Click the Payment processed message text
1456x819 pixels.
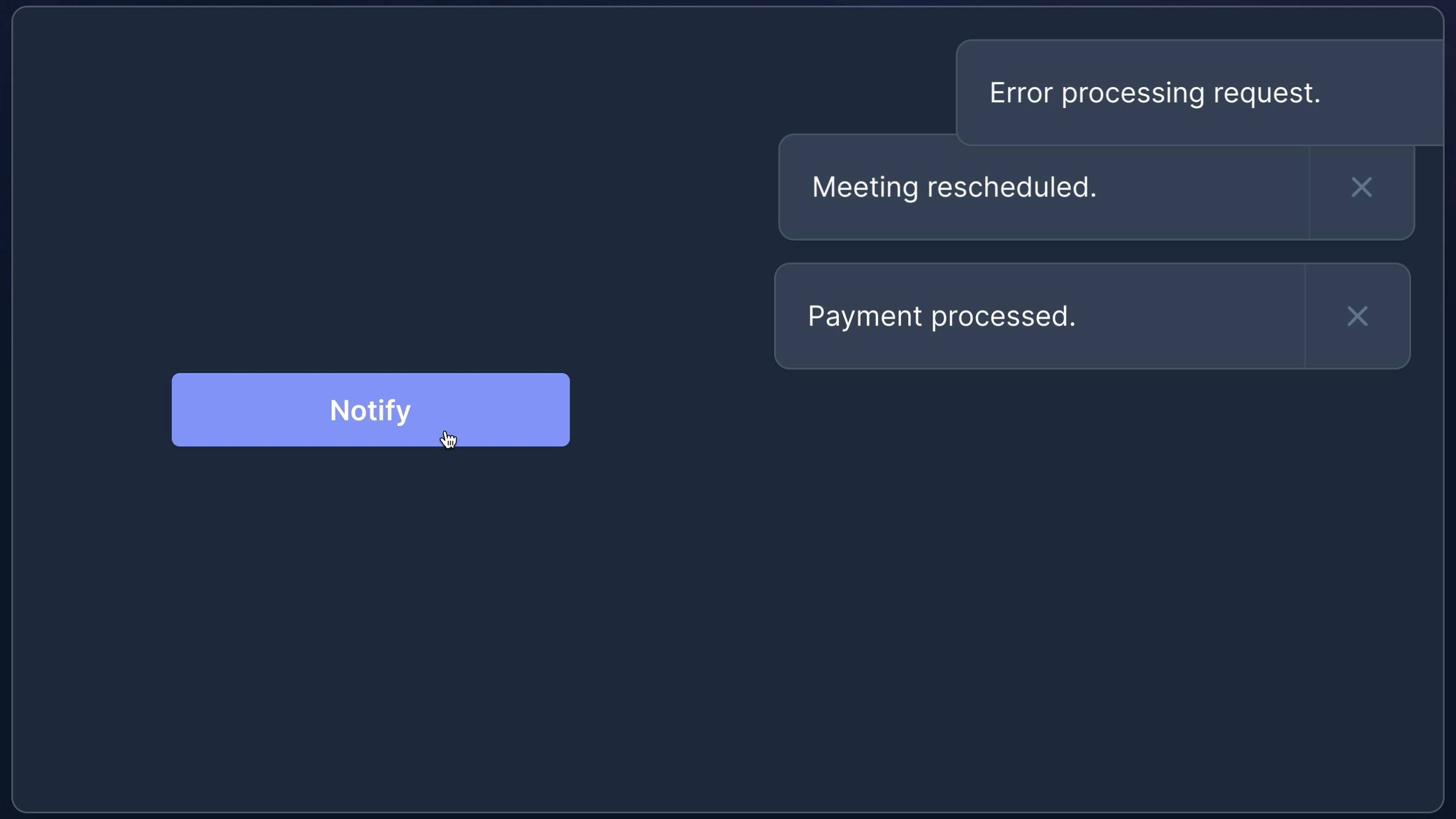click(942, 316)
